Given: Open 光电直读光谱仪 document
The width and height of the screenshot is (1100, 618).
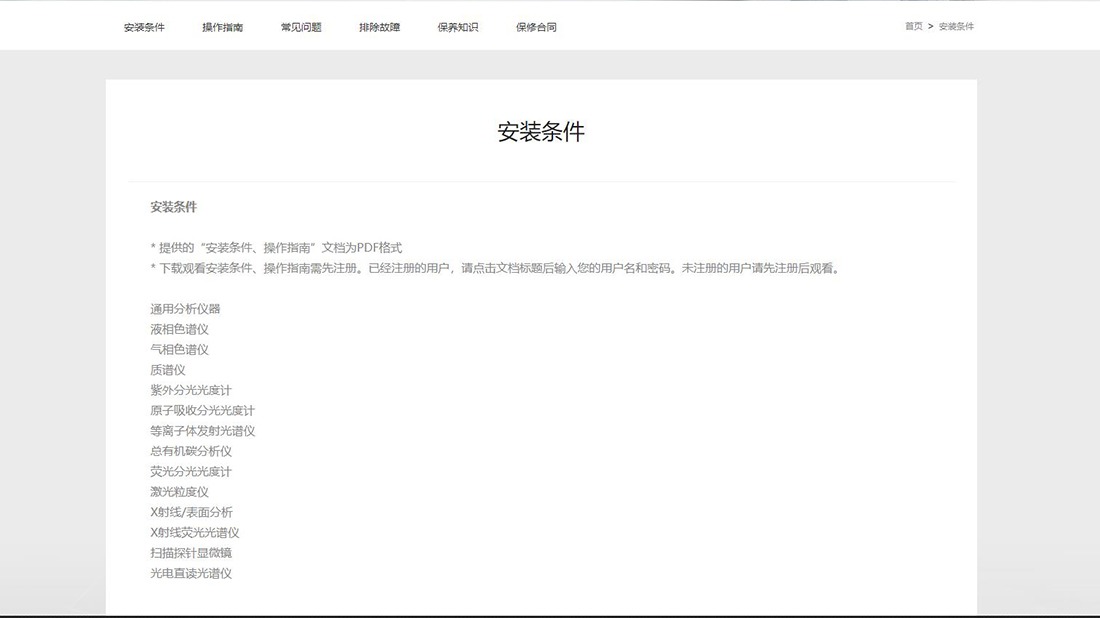Looking at the screenshot, I should [x=191, y=573].
